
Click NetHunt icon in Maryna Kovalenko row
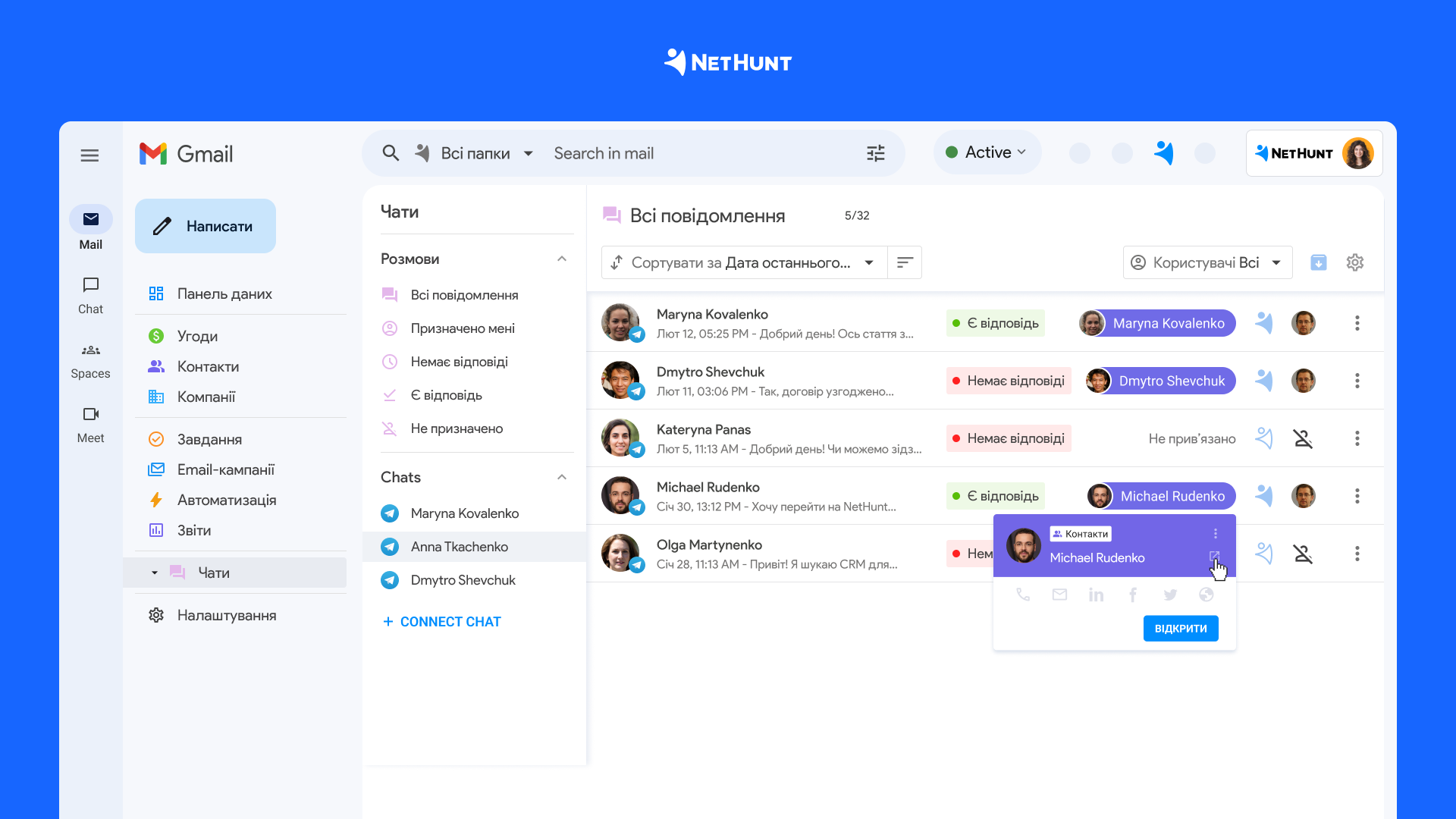[1263, 323]
